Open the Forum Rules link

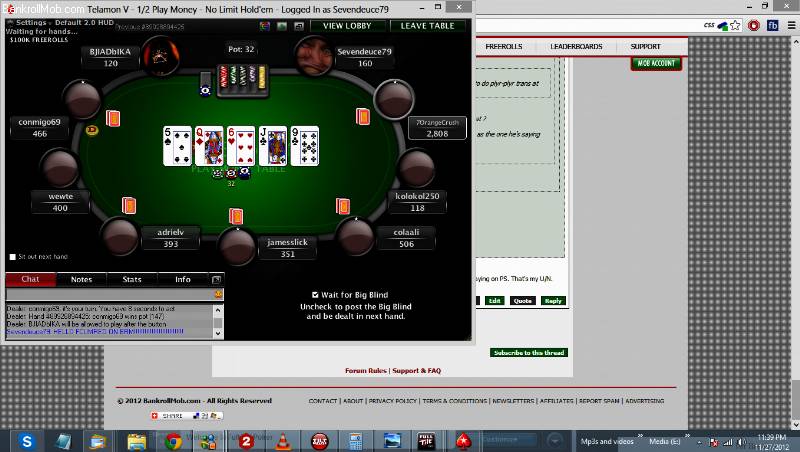point(366,370)
